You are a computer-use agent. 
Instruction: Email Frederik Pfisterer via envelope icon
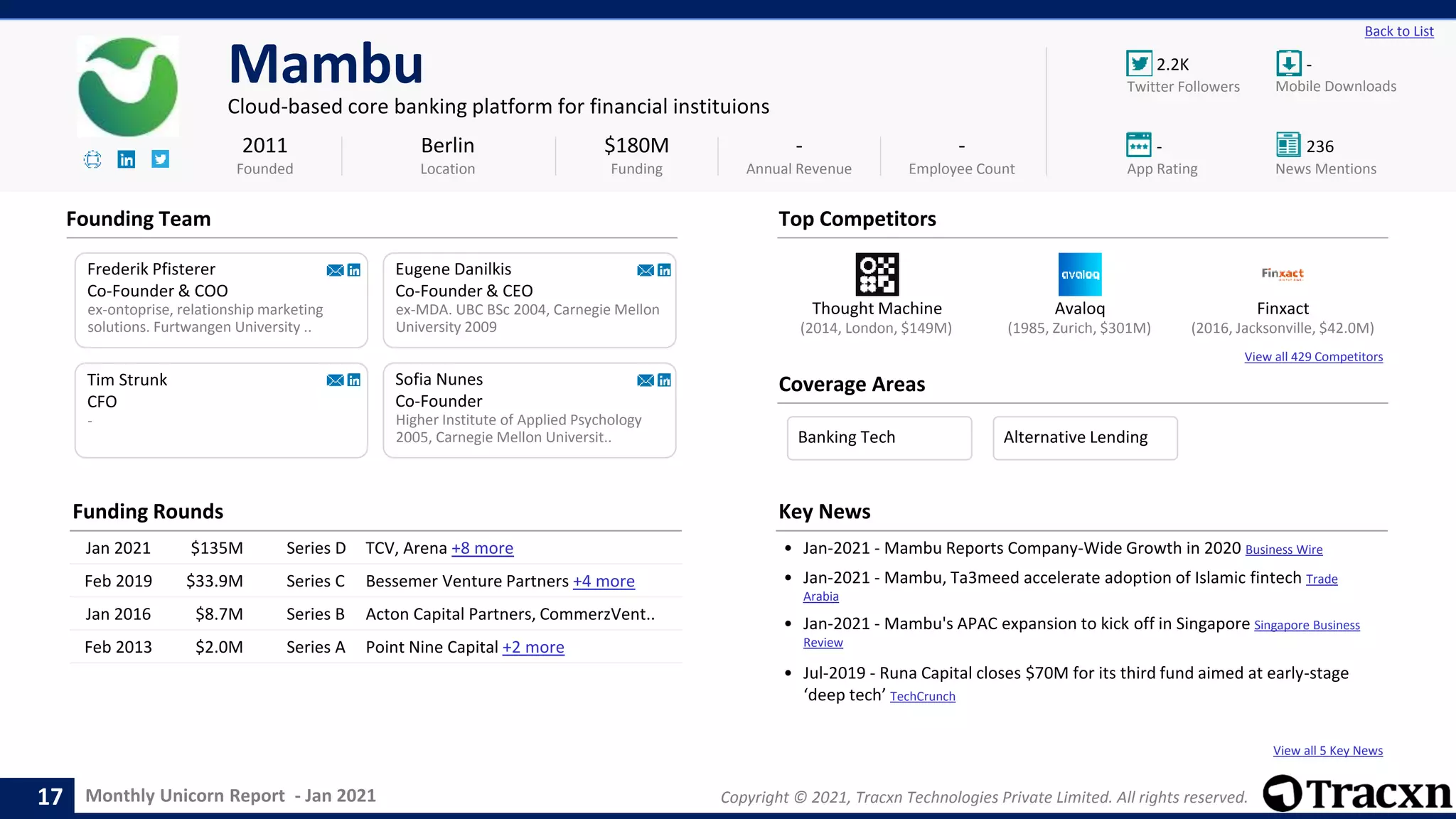335,270
